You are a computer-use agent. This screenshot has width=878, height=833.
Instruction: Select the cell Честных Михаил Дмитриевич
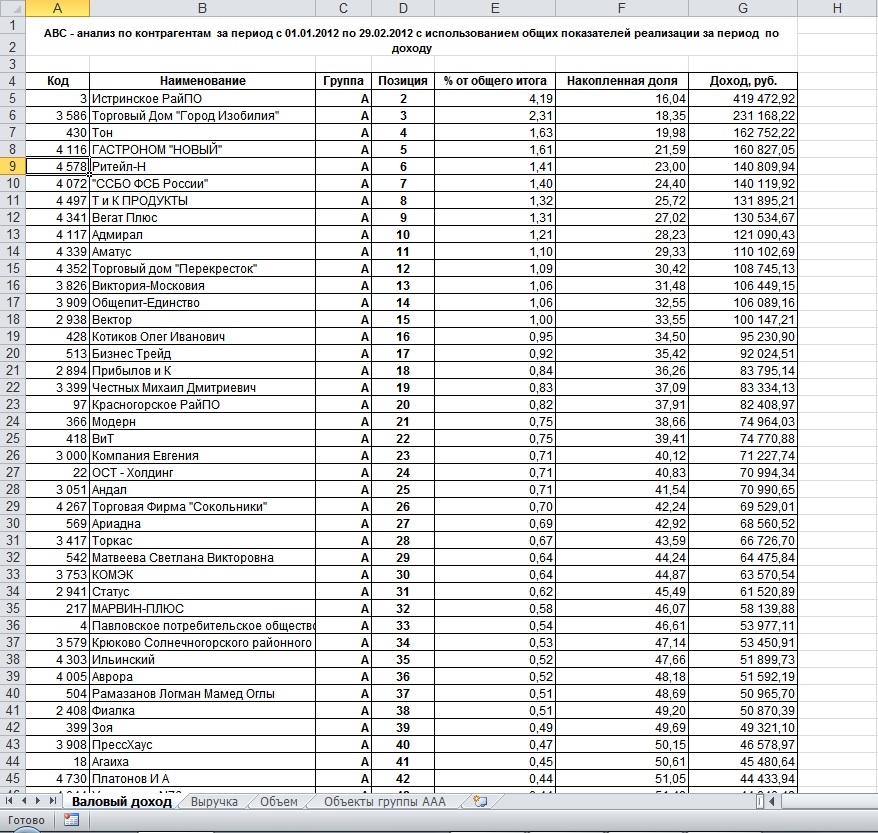click(202, 387)
